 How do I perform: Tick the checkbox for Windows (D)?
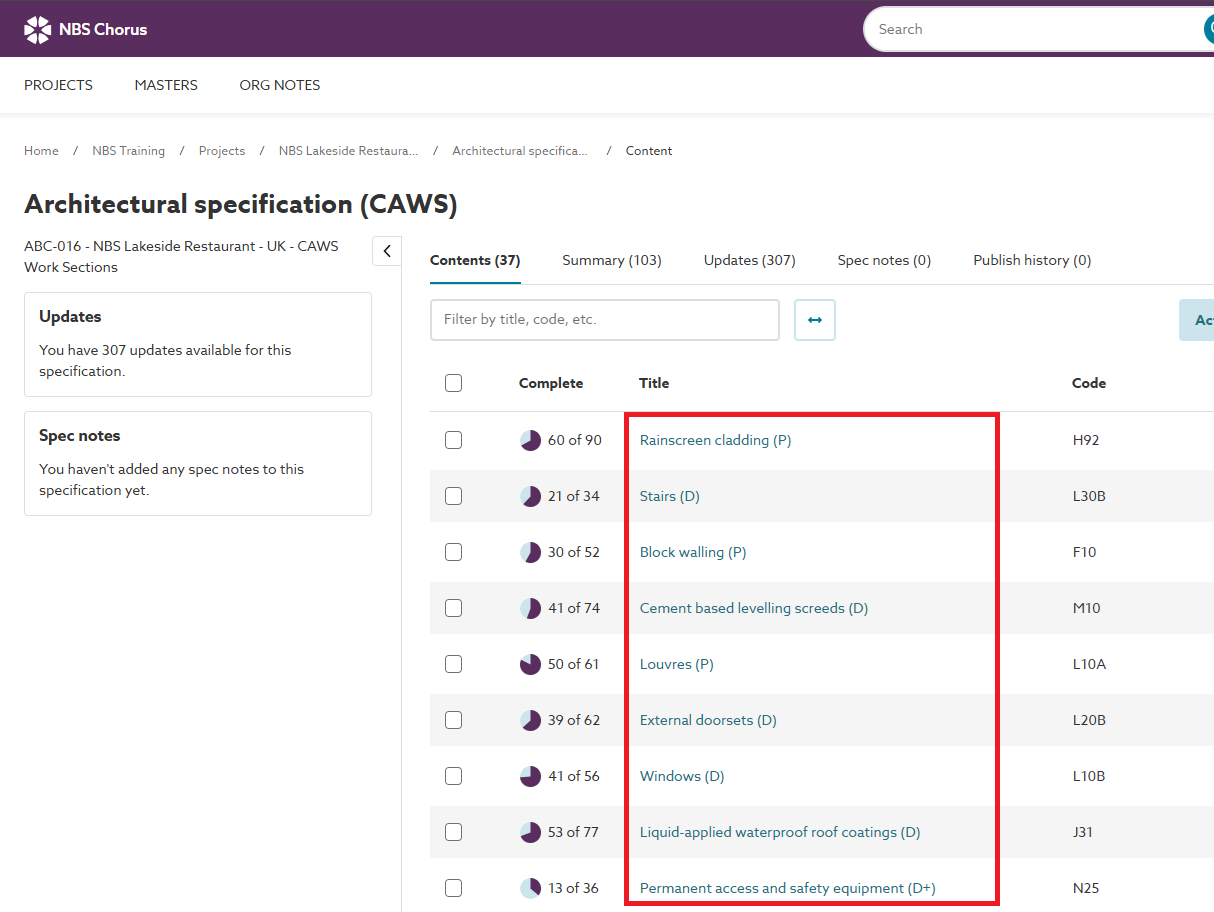pyautogui.click(x=454, y=776)
